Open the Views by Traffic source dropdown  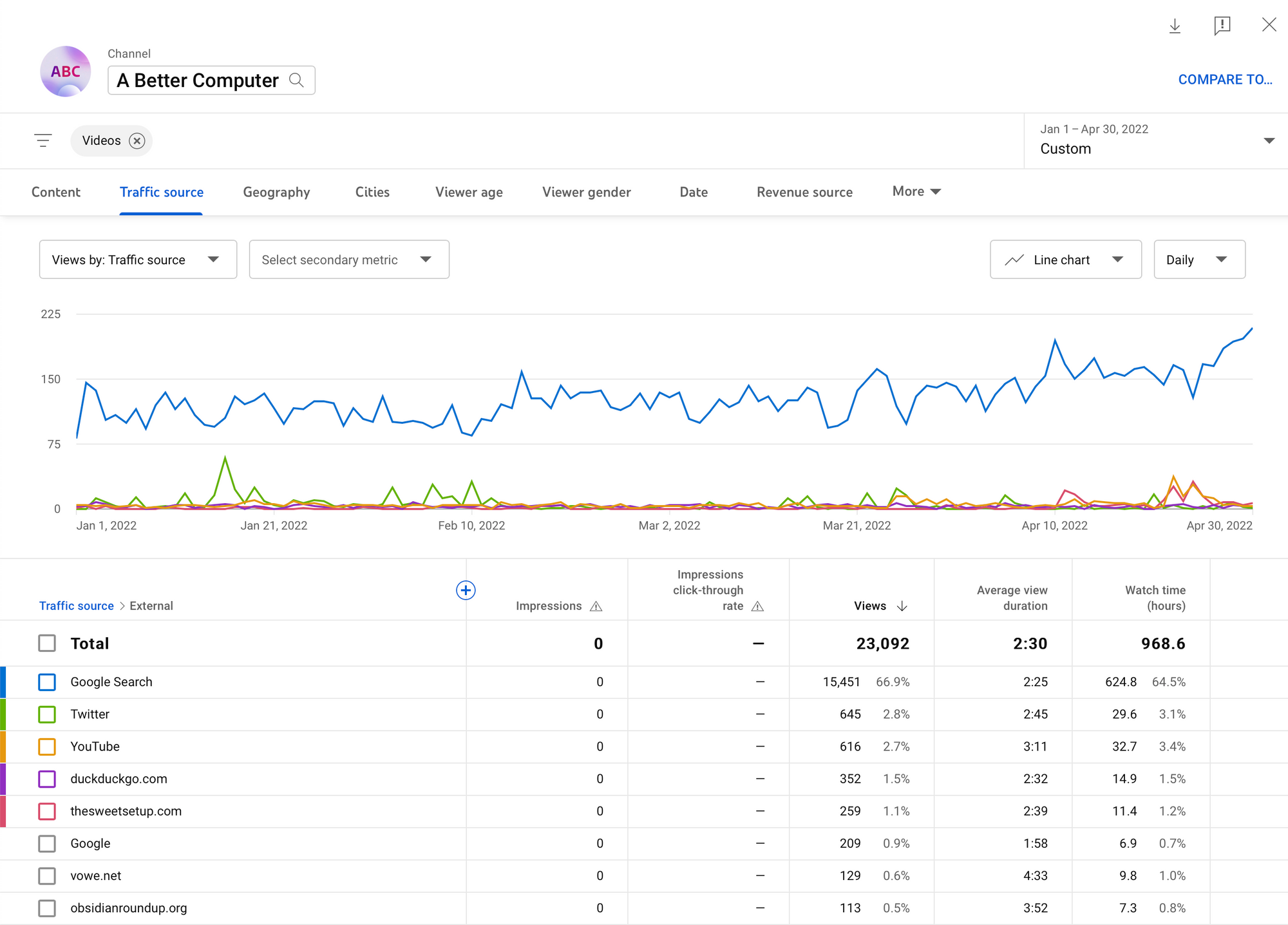[x=138, y=260]
